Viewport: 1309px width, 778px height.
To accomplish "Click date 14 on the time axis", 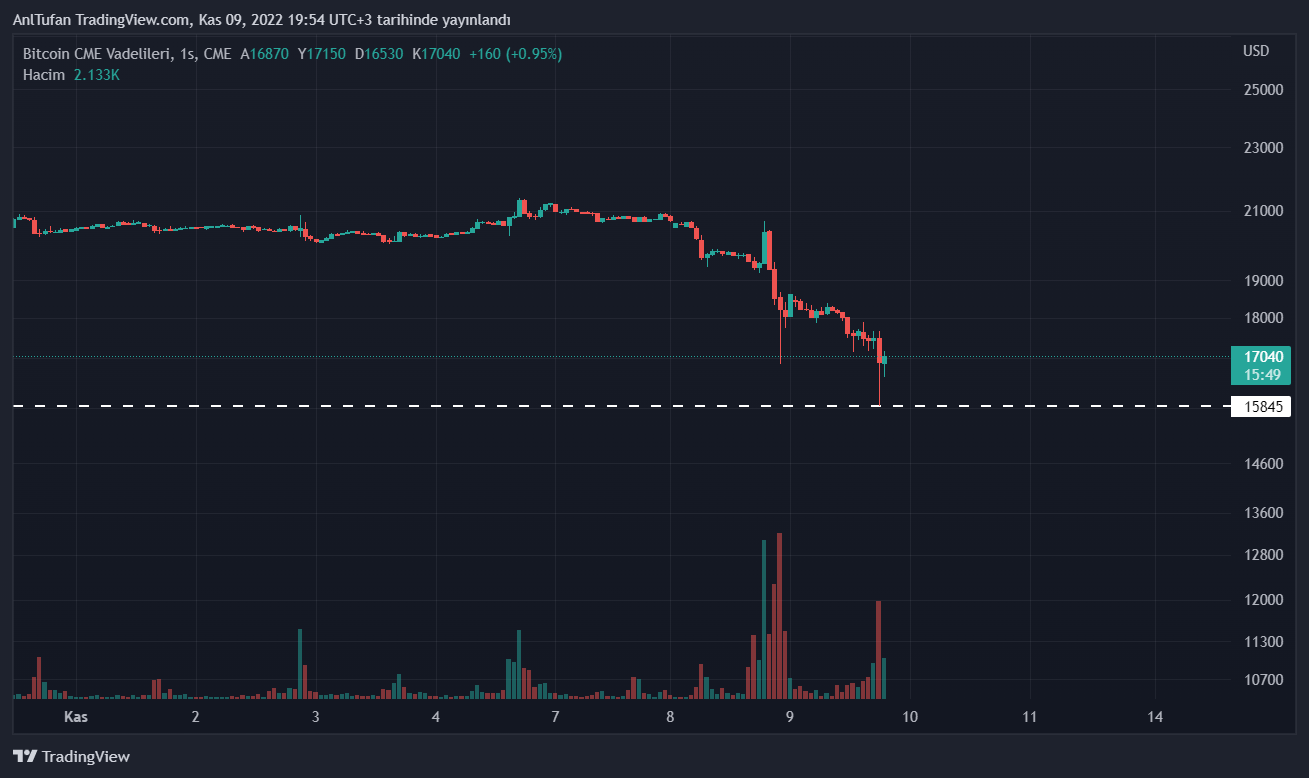I will coord(1156,717).
